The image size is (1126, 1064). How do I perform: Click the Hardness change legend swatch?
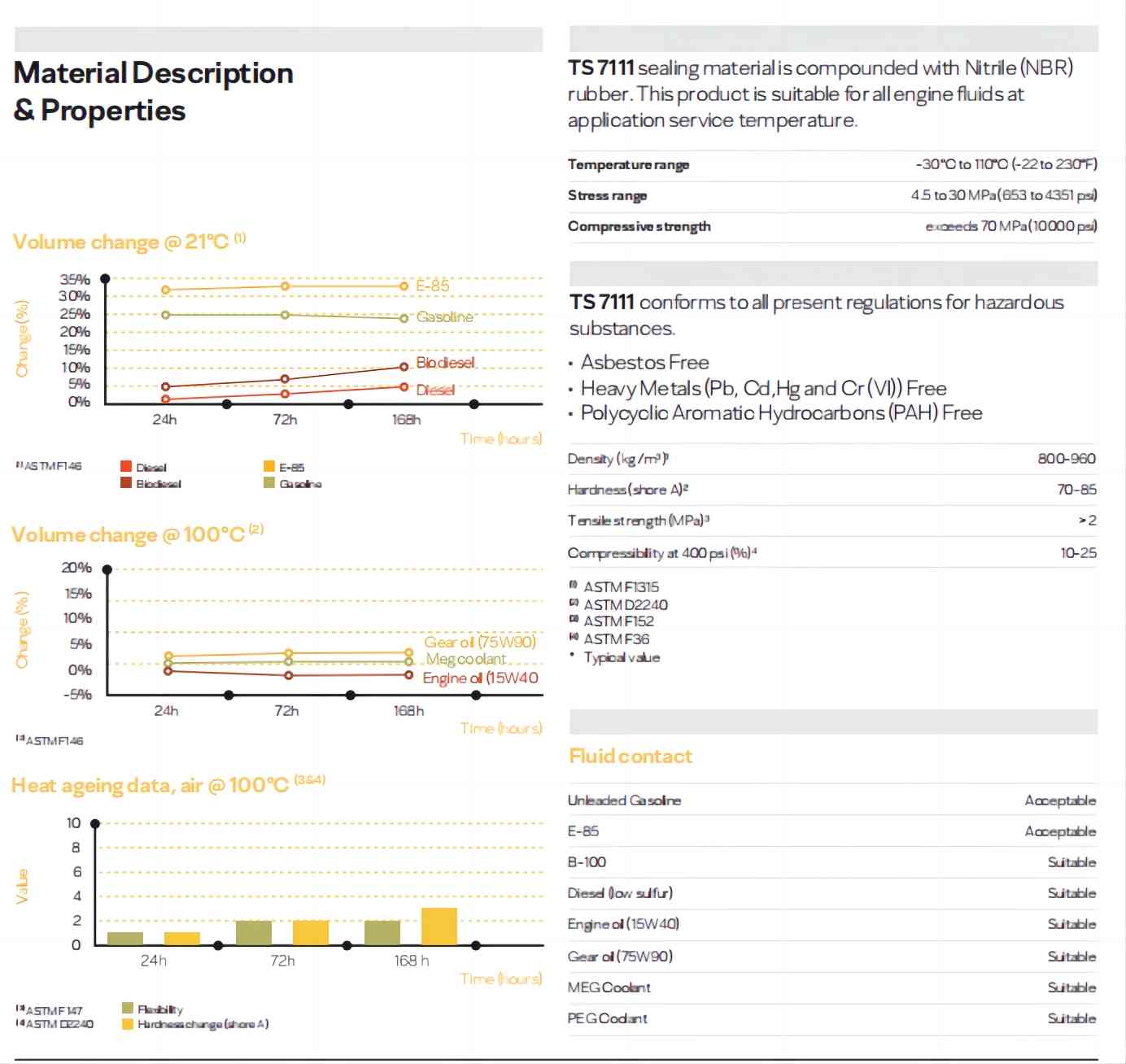point(127,1023)
